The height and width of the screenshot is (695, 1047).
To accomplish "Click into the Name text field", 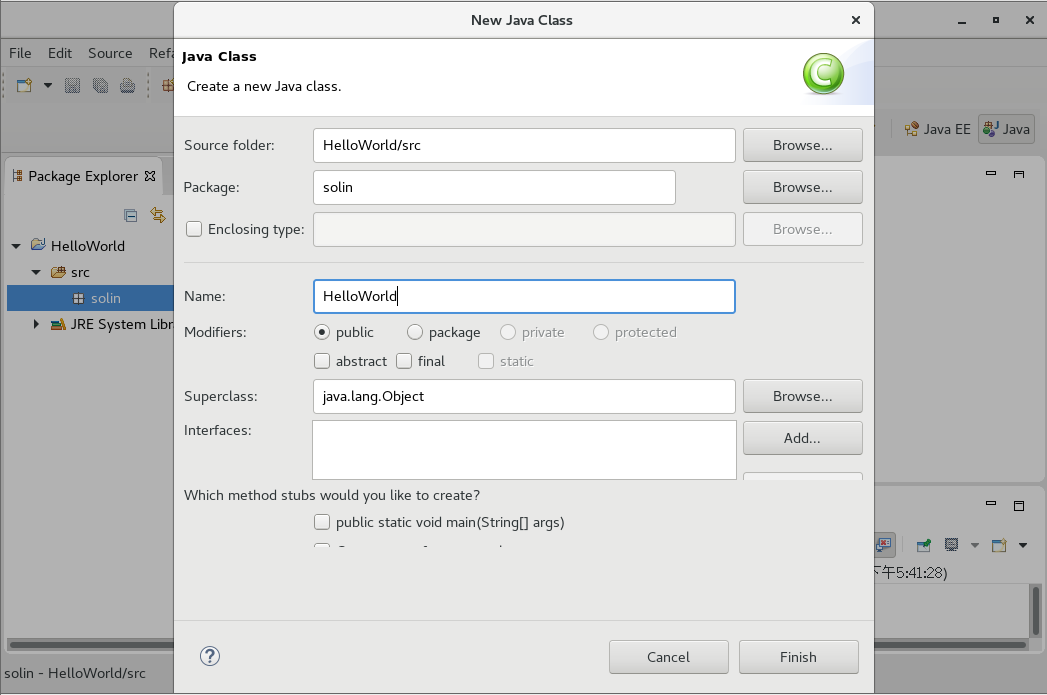I will pyautogui.click(x=523, y=296).
